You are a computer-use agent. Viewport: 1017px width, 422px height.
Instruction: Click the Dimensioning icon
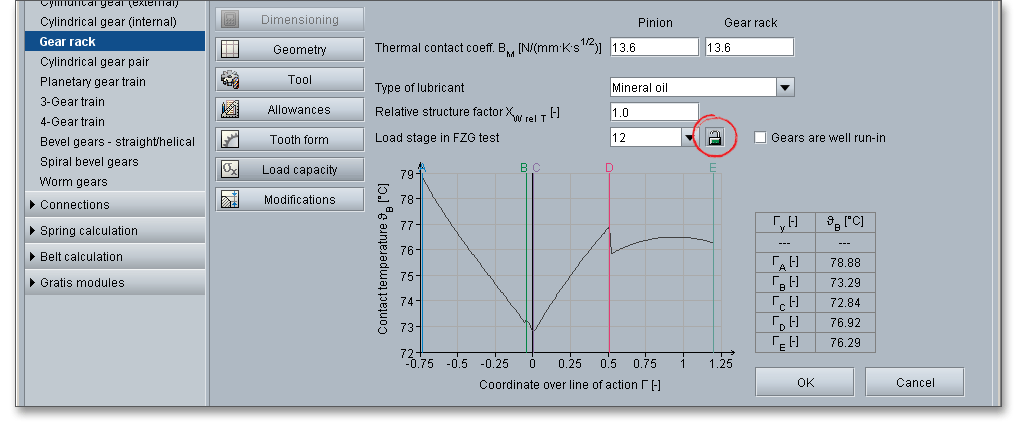pyautogui.click(x=230, y=20)
